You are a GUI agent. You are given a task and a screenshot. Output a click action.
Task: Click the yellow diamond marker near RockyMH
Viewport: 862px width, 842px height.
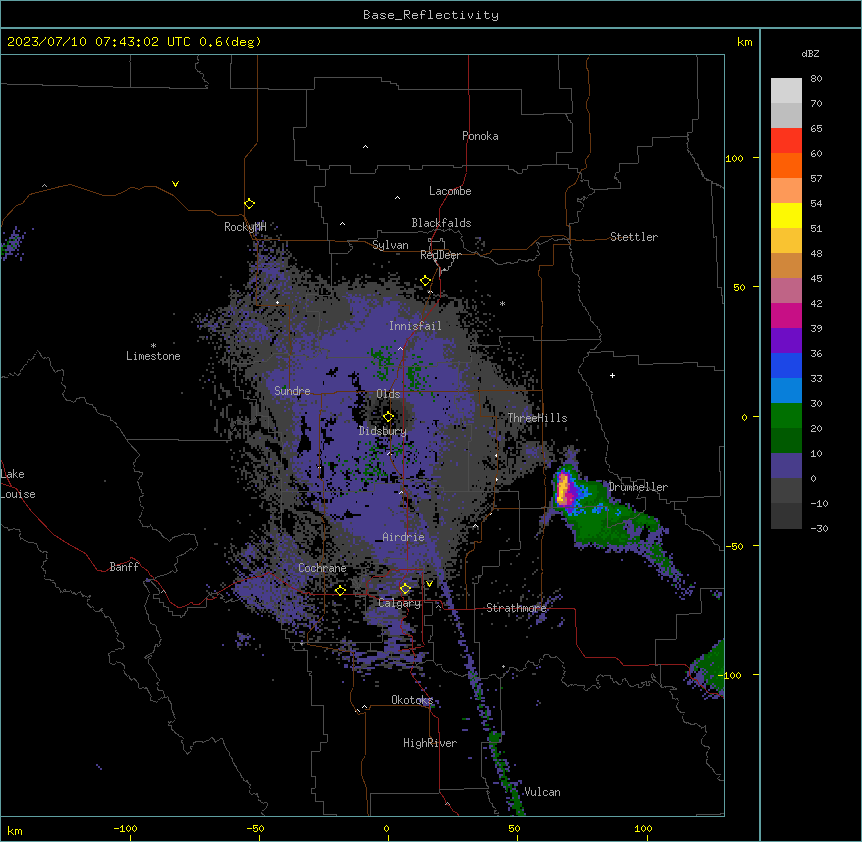(x=249, y=204)
